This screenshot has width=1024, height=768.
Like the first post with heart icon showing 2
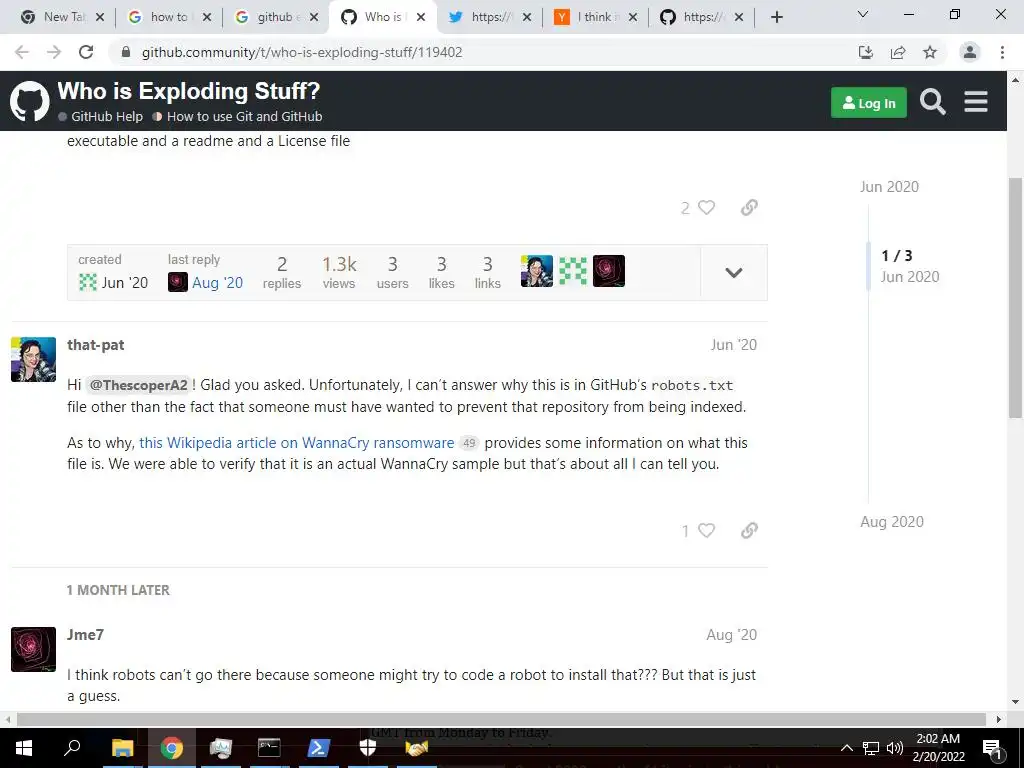[x=706, y=207]
